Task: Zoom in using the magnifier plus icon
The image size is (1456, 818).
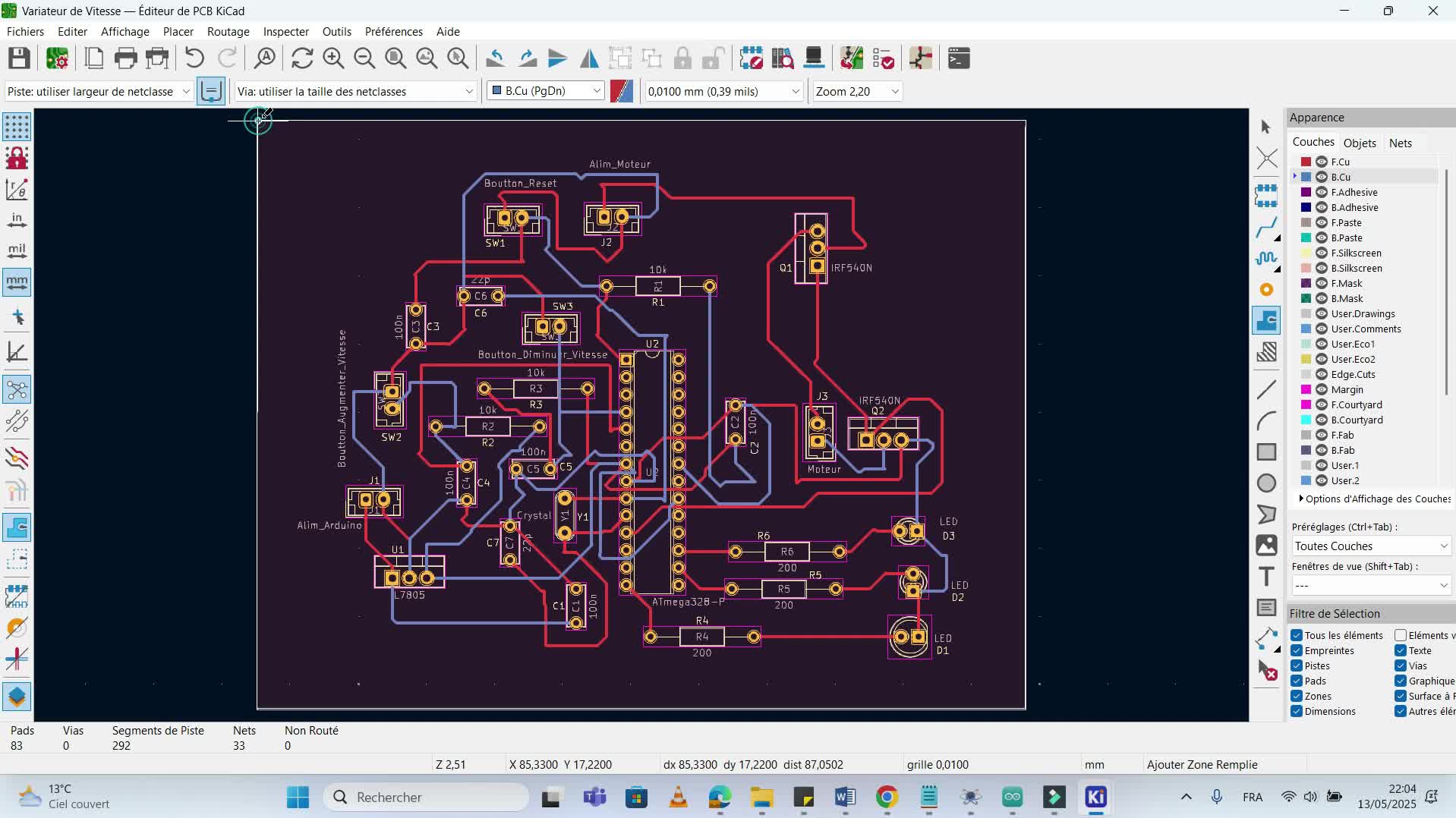Action: [x=333, y=58]
